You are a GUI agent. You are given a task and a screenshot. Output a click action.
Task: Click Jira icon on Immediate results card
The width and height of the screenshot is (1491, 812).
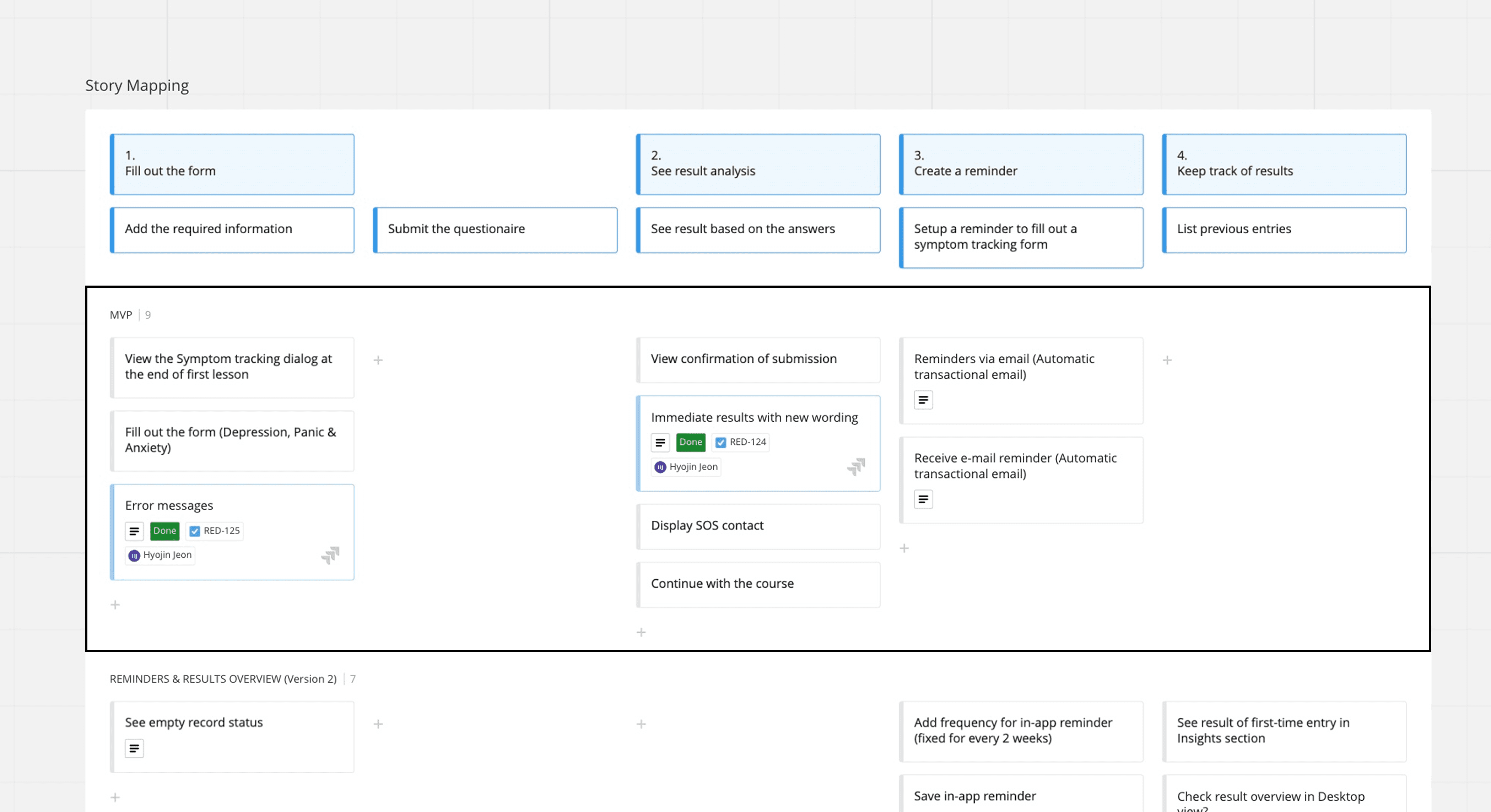click(856, 466)
